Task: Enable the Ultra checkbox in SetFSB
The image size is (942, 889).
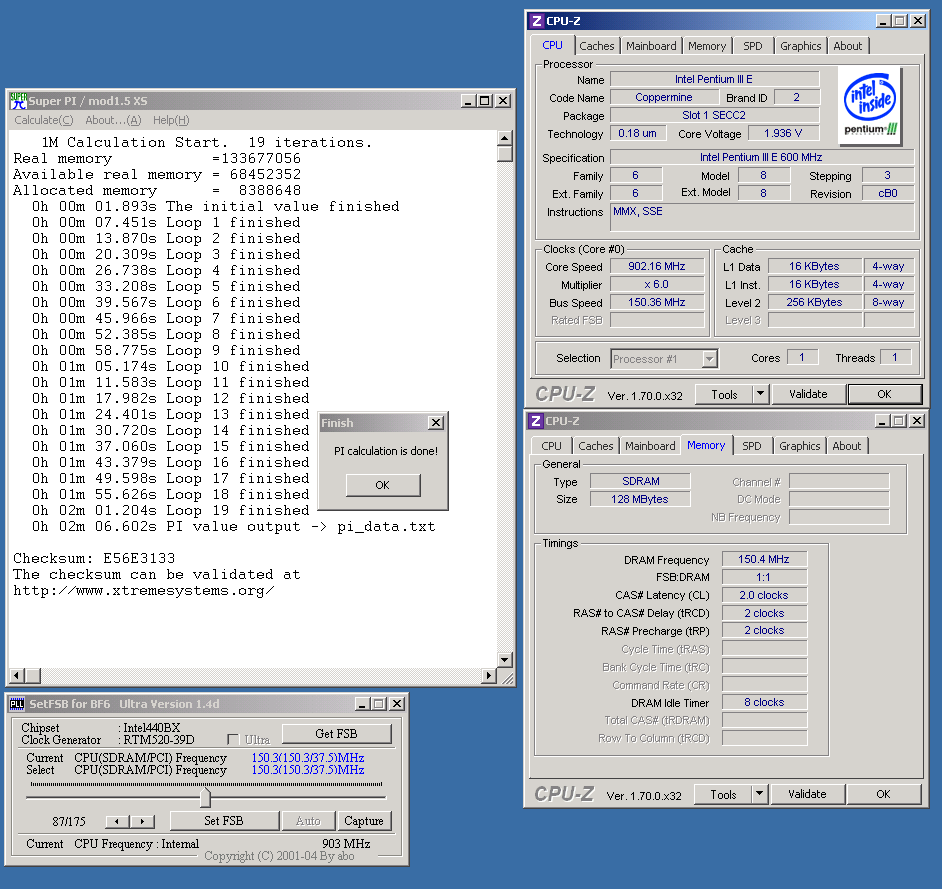Action: (x=233, y=739)
